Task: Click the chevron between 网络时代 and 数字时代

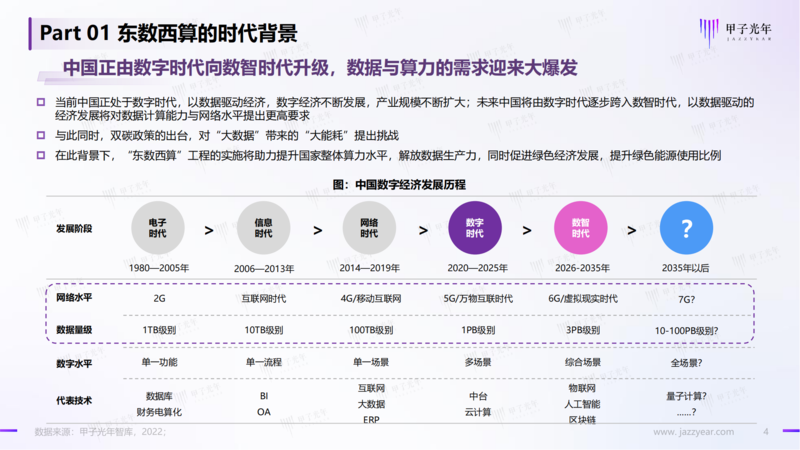Action: [423, 230]
